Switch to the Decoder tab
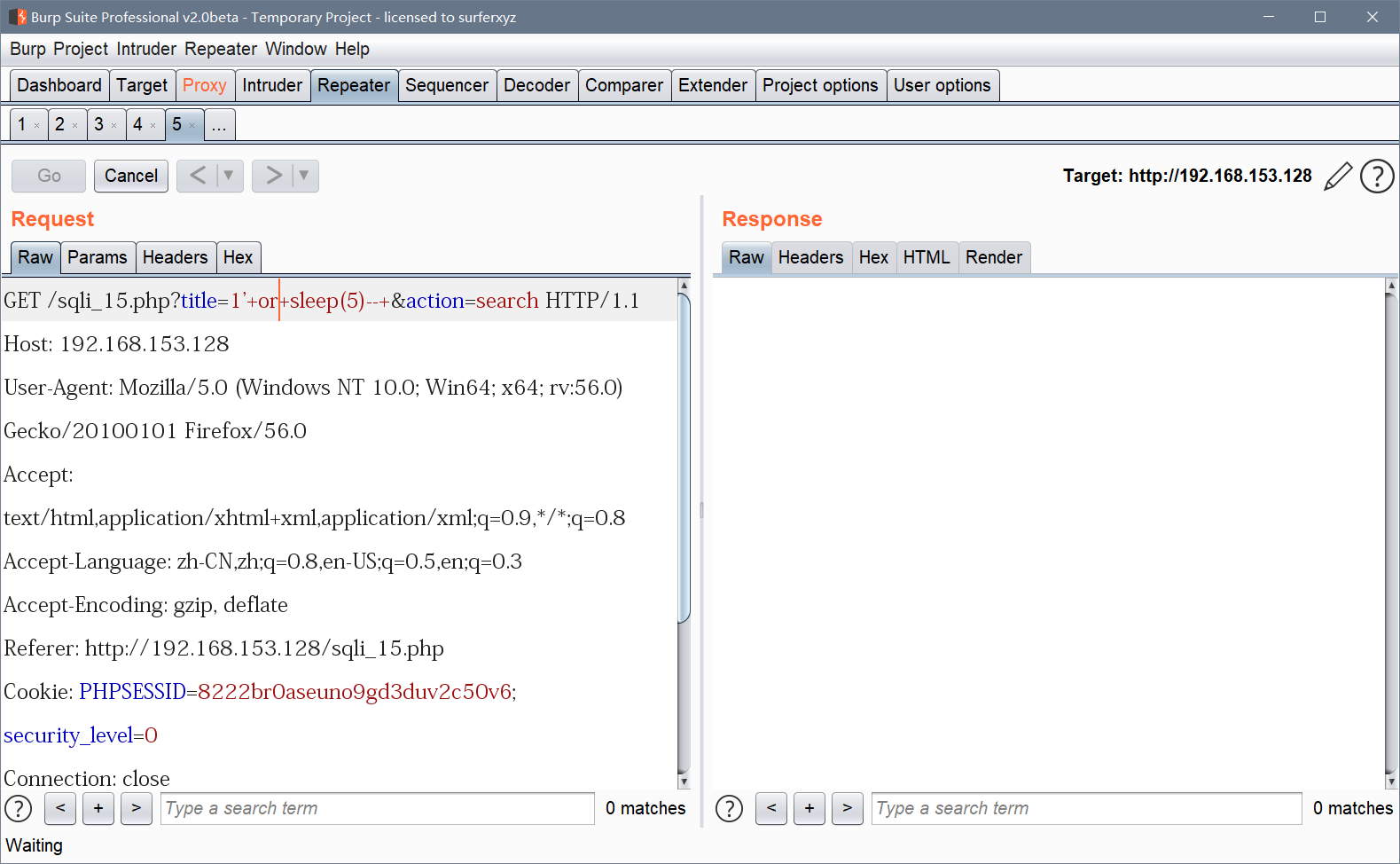This screenshot has height=864, width=1400. (536, 85)
